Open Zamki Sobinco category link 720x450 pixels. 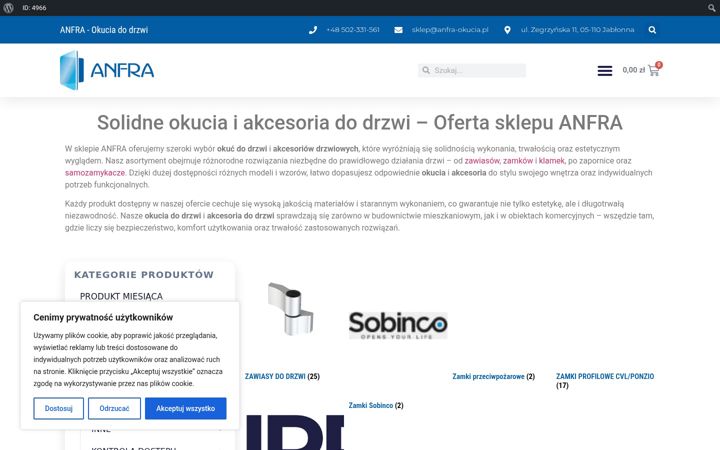coord(371,405)
